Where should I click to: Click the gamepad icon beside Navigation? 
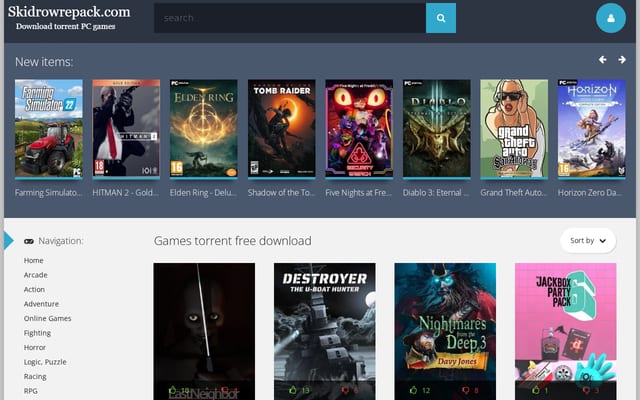29,241
